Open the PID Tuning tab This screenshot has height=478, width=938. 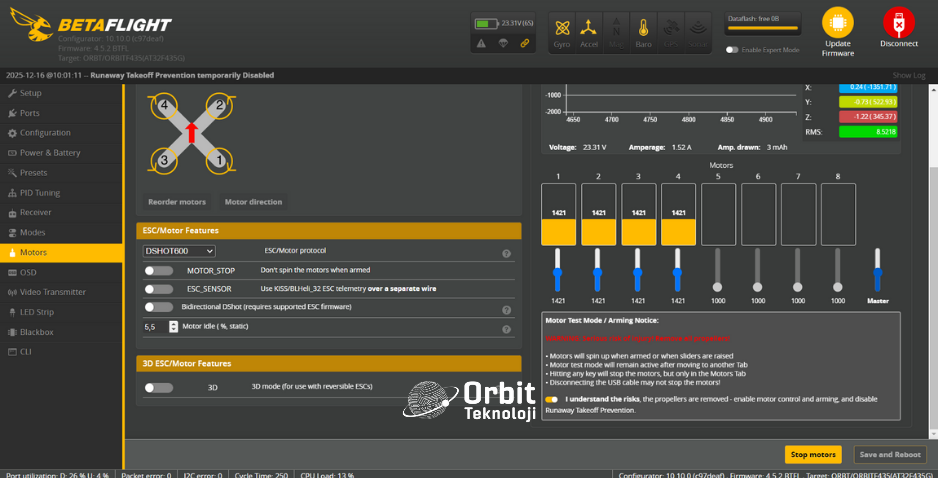click(40, 192)
